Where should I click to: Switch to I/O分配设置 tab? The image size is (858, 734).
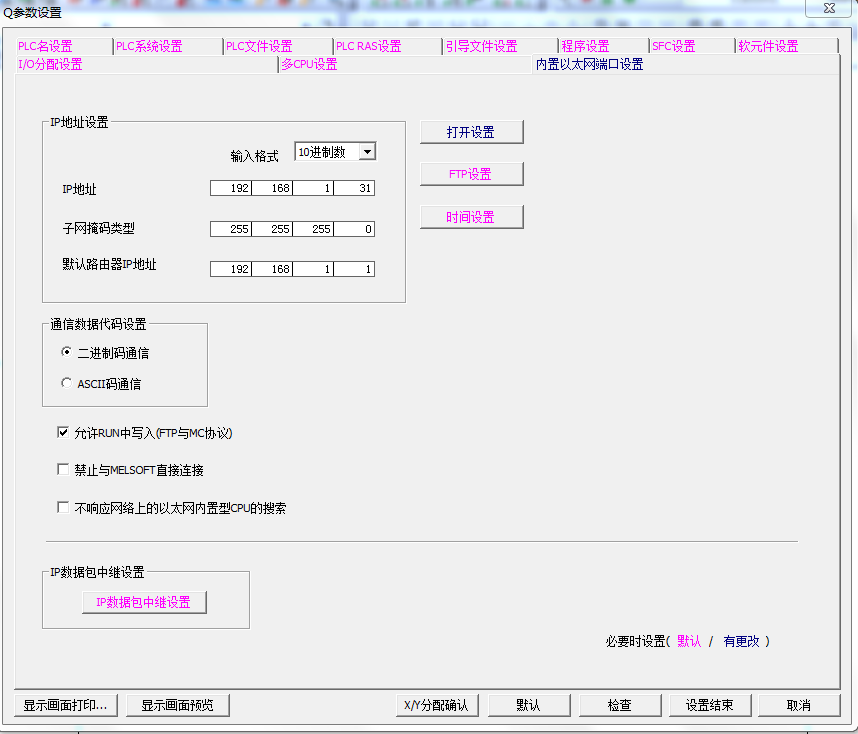pyautogui.click(x=50, y=64)
